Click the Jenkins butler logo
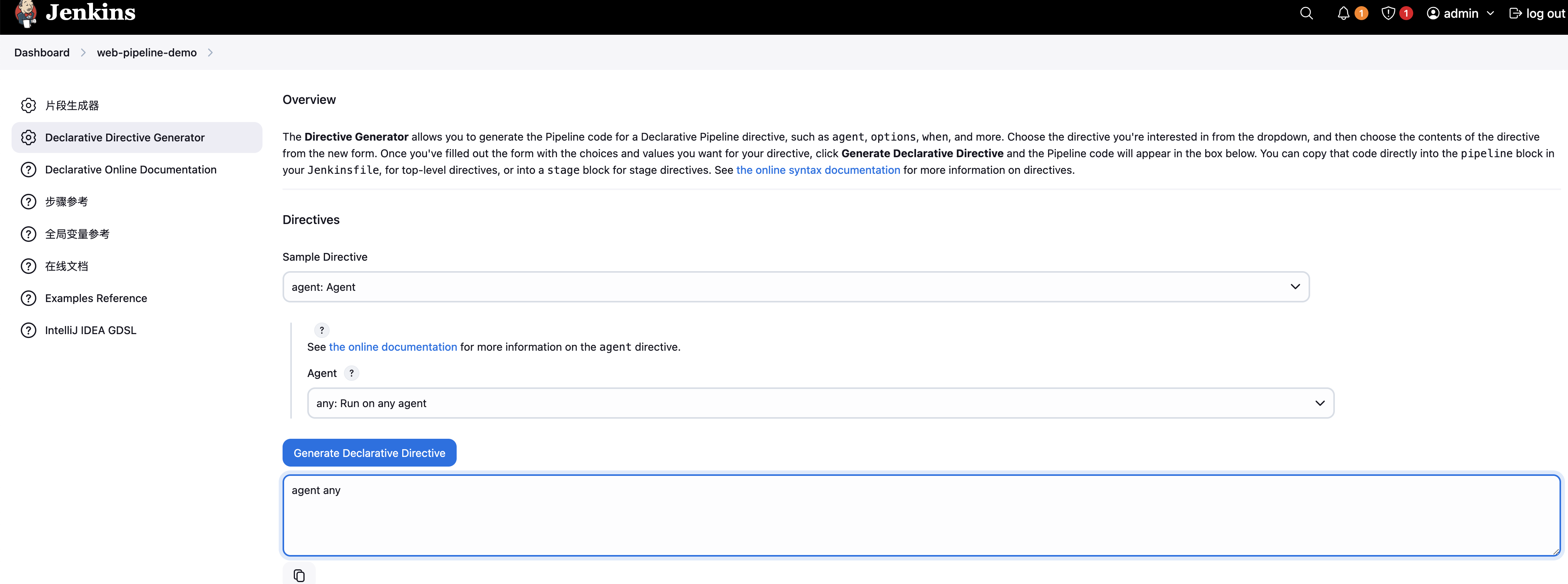Screen dimensions: 1568x584 point(25,14)
